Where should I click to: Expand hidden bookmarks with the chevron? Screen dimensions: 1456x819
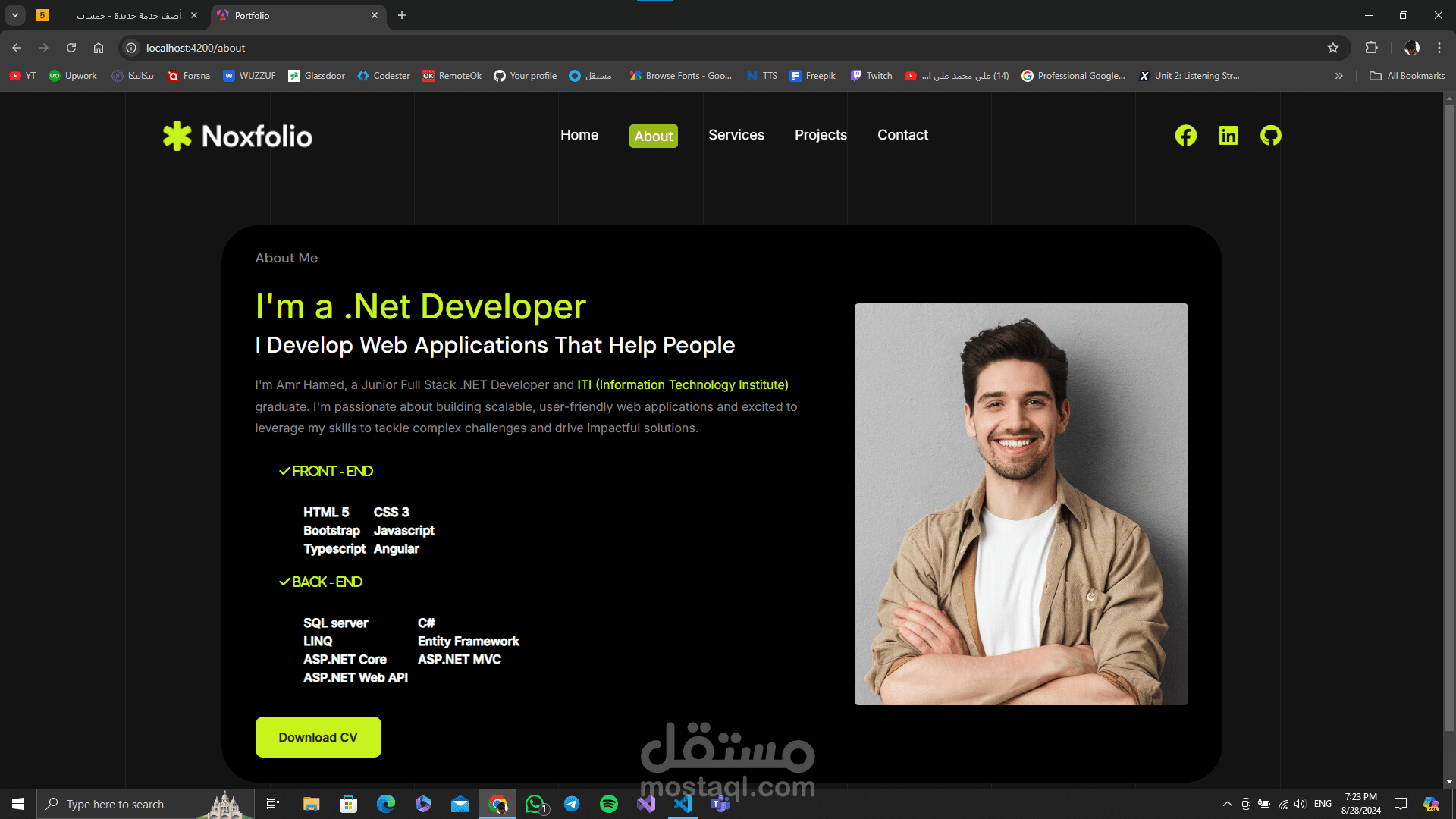click(x=1339, y=75)
